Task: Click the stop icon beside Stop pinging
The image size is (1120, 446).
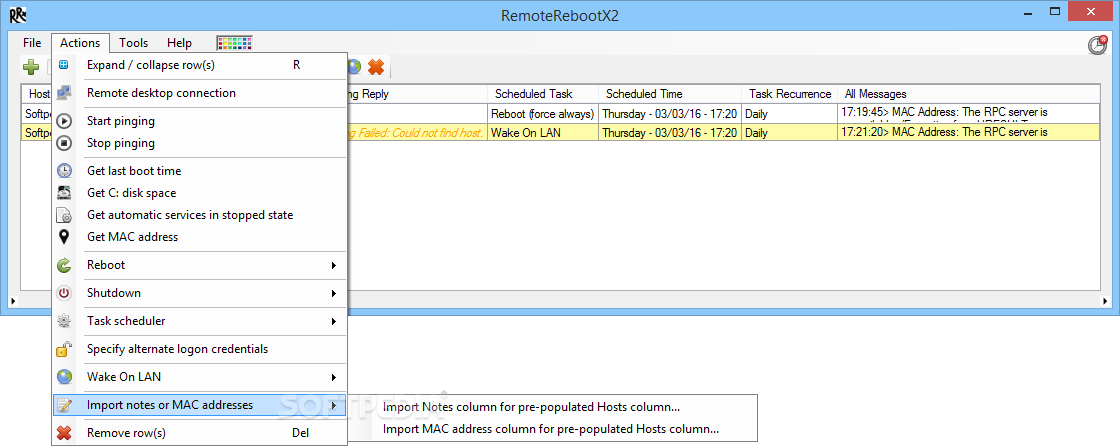Action: tap(64, 143)
